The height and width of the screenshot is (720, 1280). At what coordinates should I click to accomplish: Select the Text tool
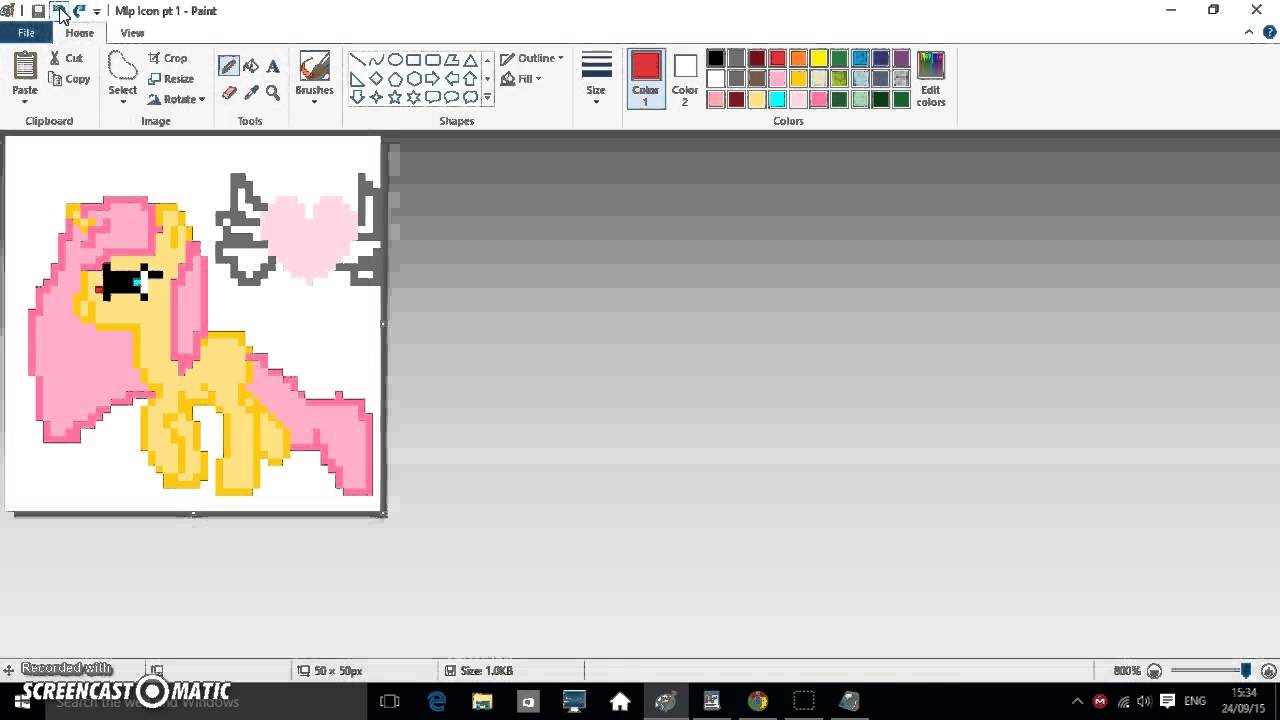pos(273,66)
